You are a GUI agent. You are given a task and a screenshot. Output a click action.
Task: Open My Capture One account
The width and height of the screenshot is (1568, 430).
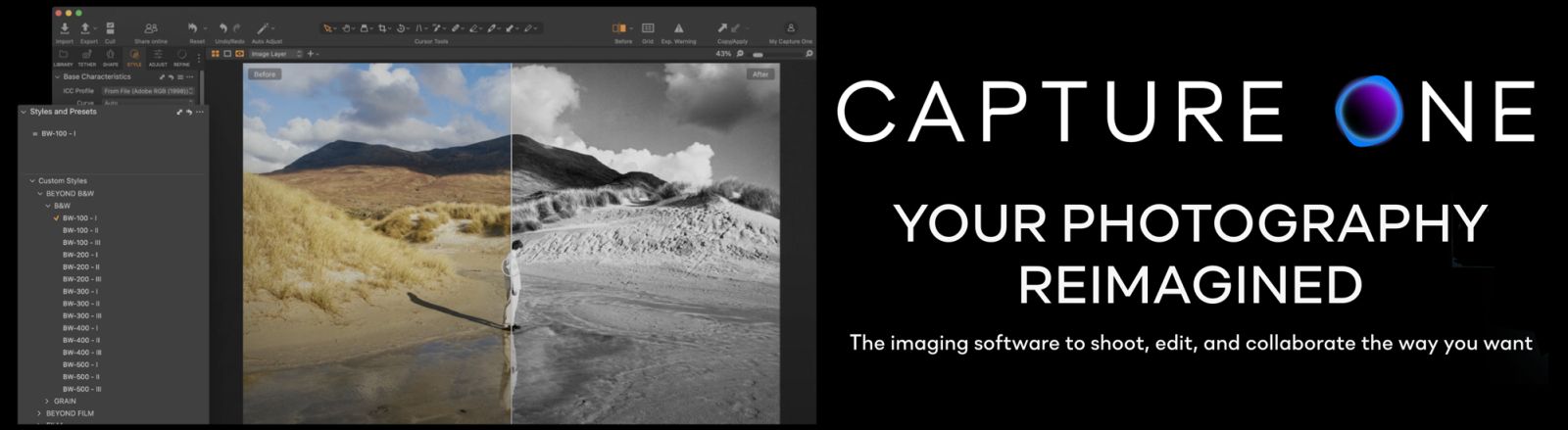coord(791,28)
